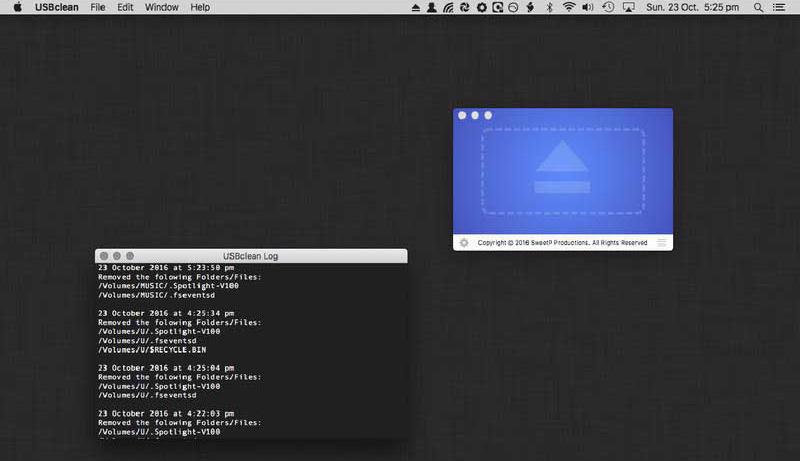Open the Apple menu
This screenshot has height=461, width=800.
[x=17, y=7]
